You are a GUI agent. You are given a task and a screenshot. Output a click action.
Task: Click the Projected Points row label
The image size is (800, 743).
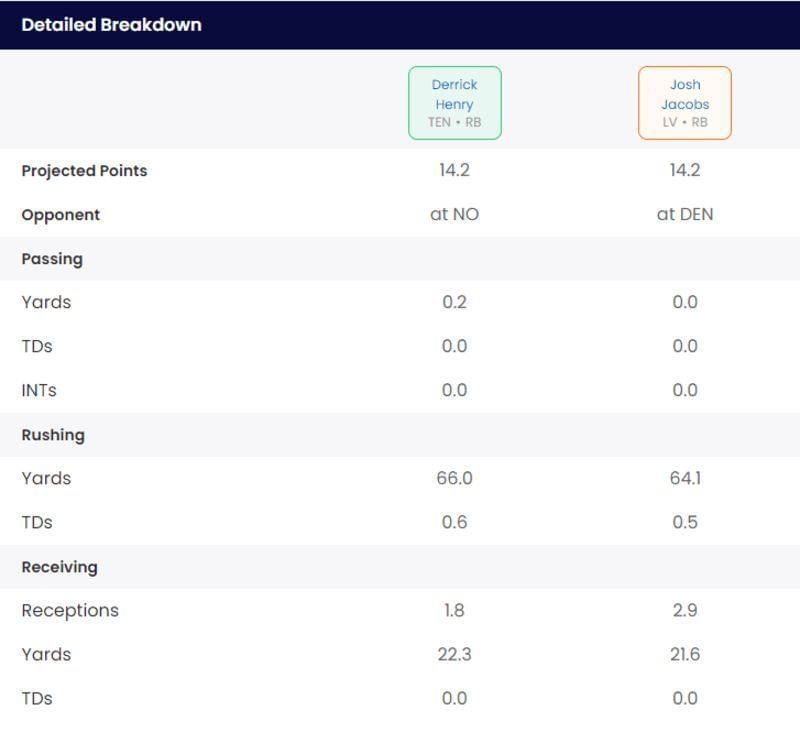coord(84,171)
